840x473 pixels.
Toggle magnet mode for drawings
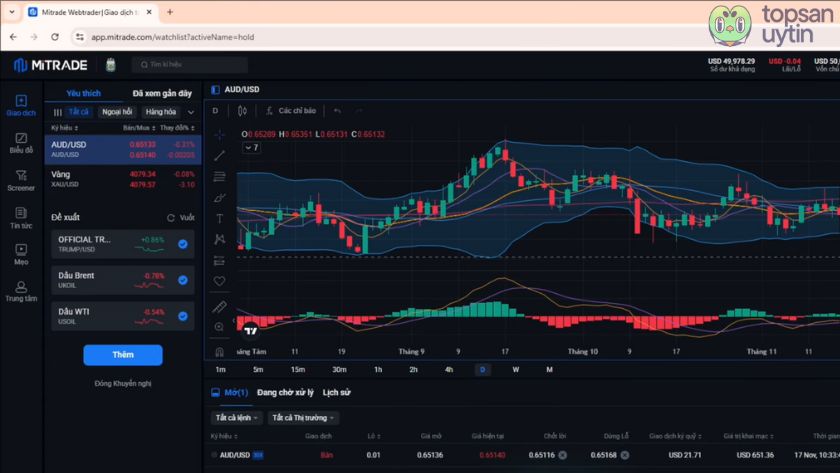(x=219, y=351)
